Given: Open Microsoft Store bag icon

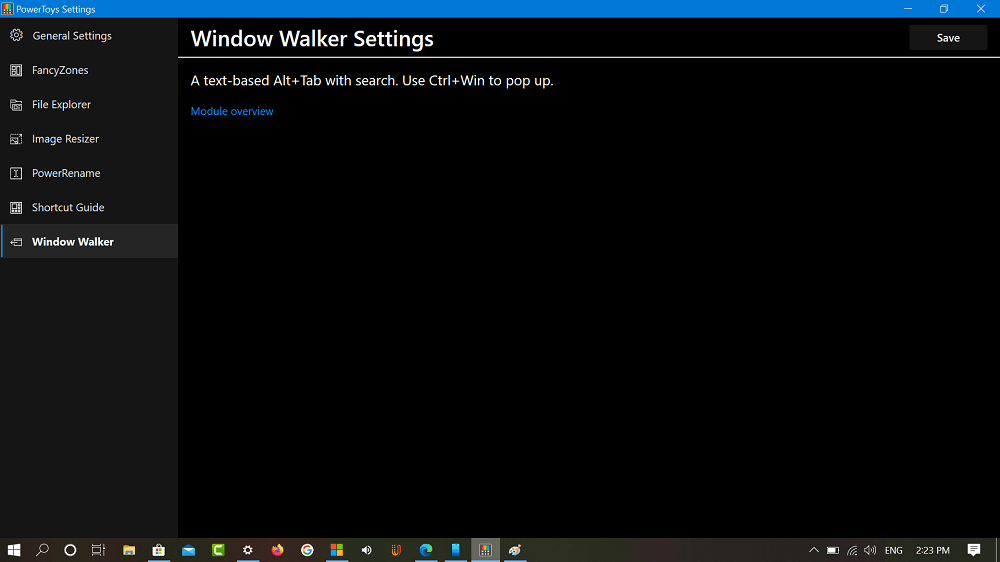Looking at the screenshot, I should pyautogui.click(x=159, y=550).
